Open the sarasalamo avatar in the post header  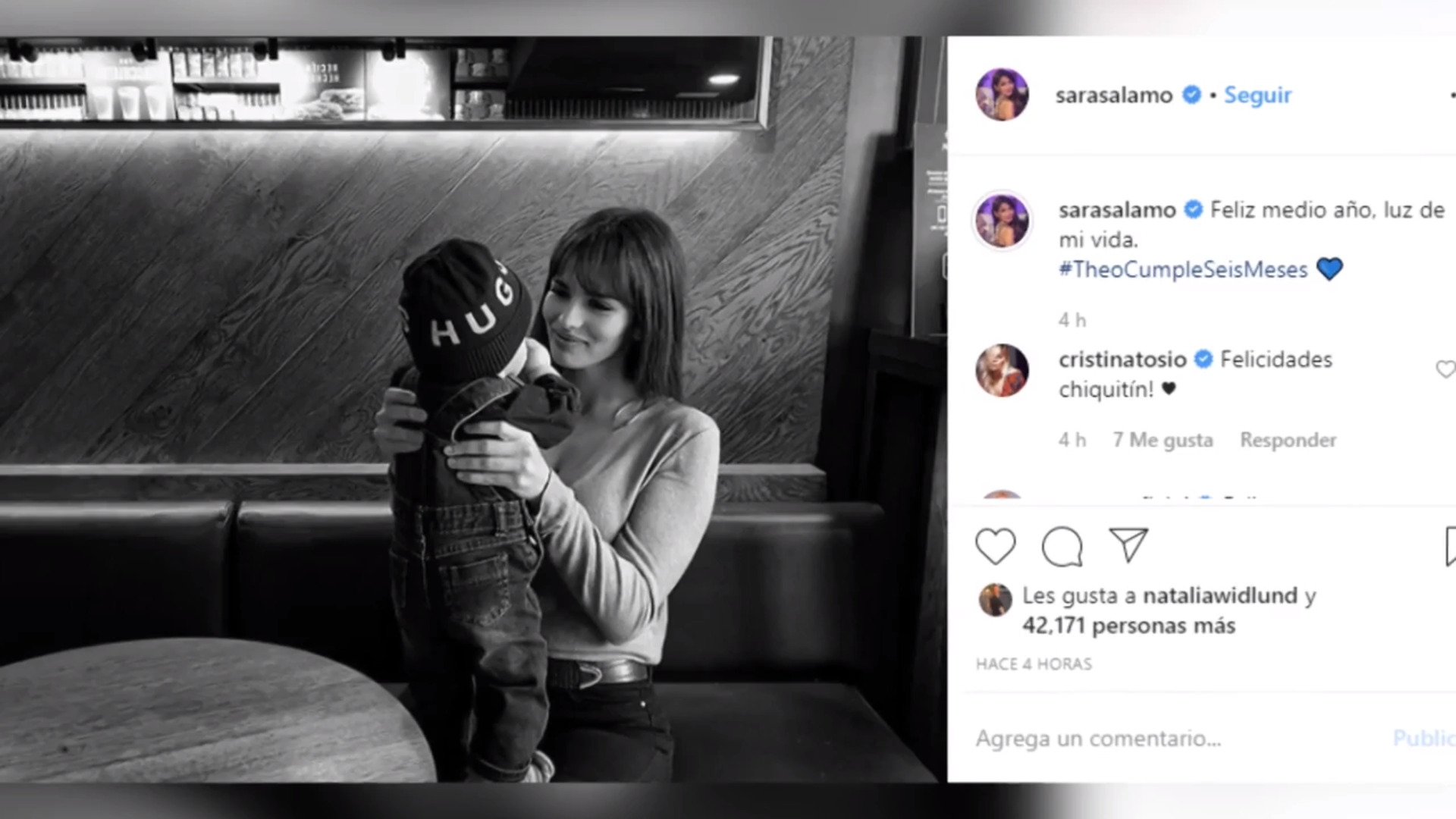[x=1002, y=95]
